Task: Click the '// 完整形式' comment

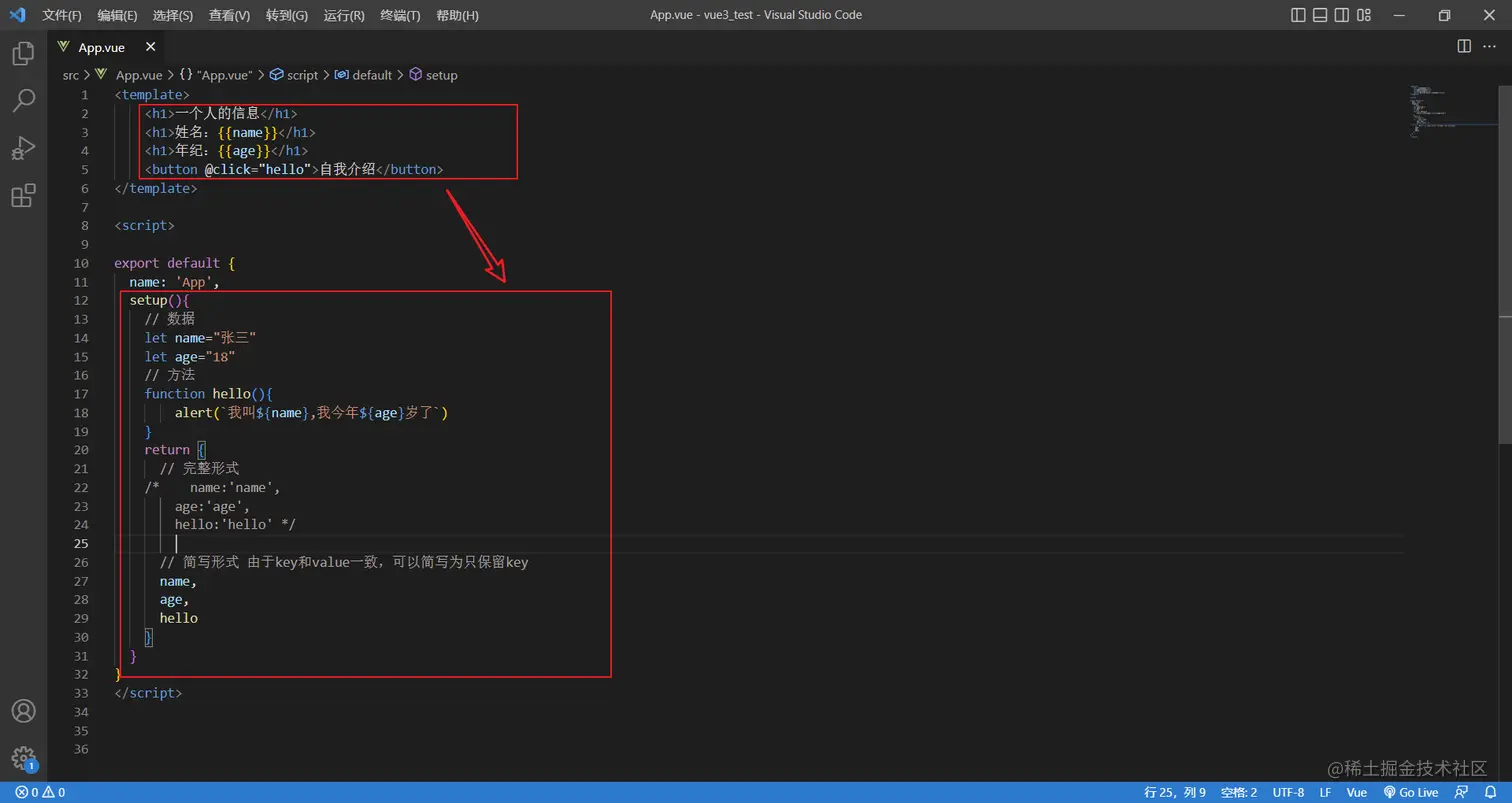Action: (x=199, y=468)
